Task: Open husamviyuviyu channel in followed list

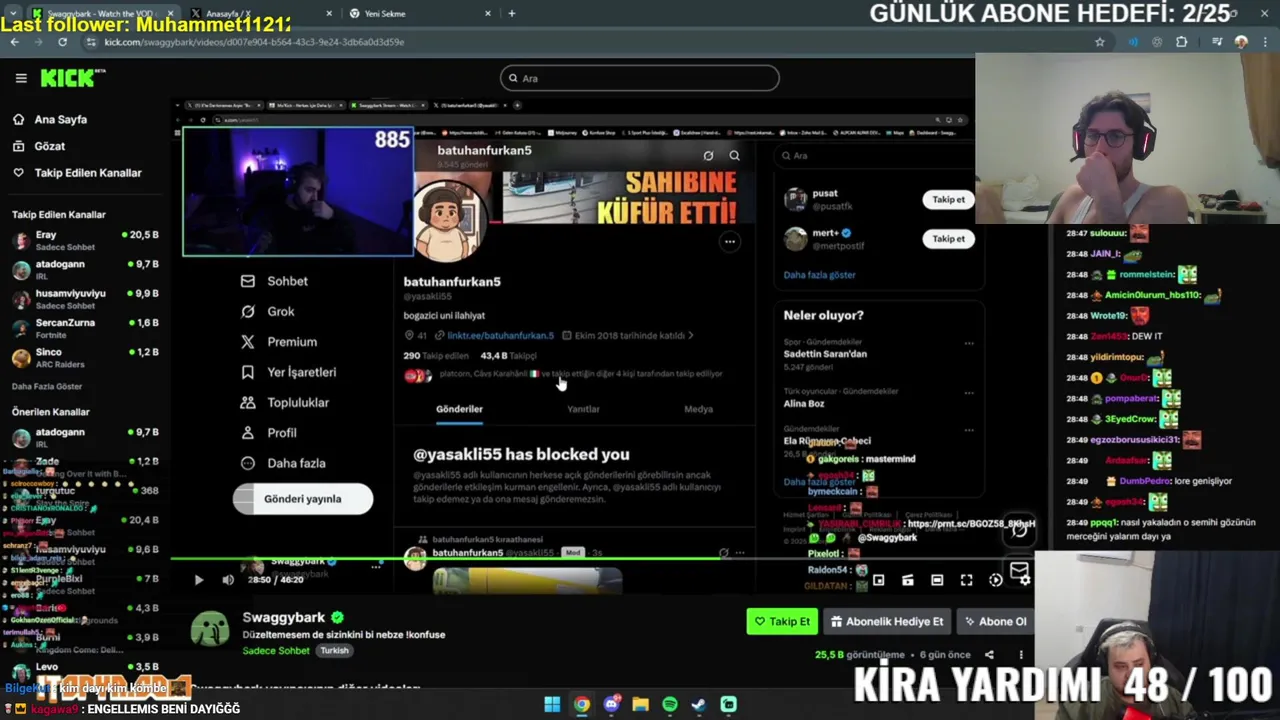Action: [x=85, y=298]
